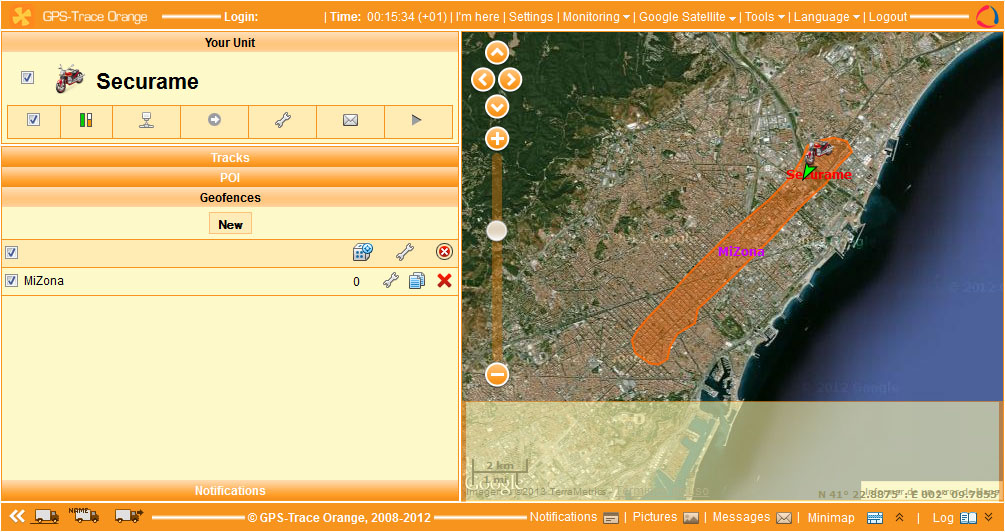Image resolution: width=1005 pixels, height=532 pixels.
Task: Click the network connection icon in unit toolbar
Action: click(x=146, y=120)
